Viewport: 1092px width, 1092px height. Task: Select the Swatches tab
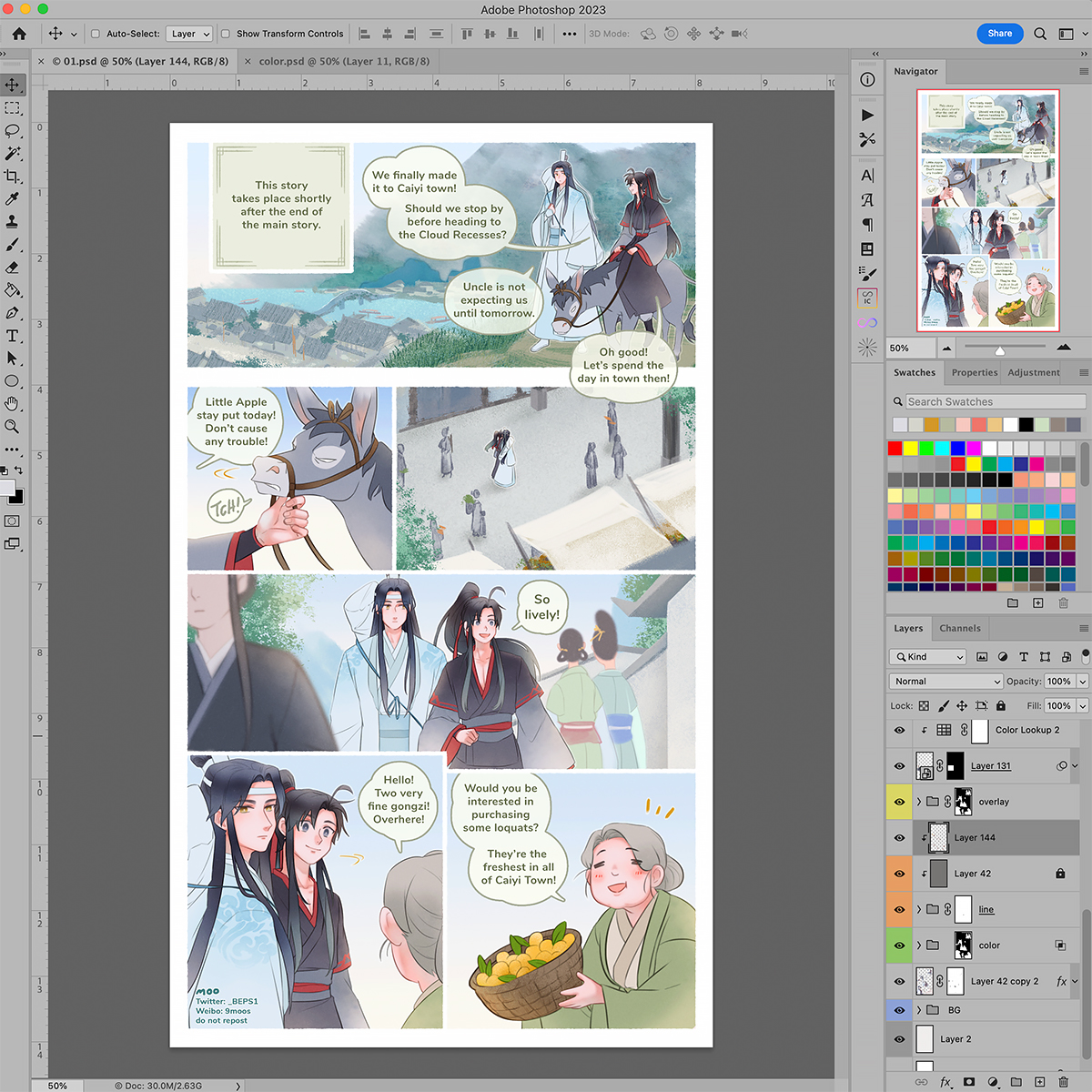tap(915, 372)
